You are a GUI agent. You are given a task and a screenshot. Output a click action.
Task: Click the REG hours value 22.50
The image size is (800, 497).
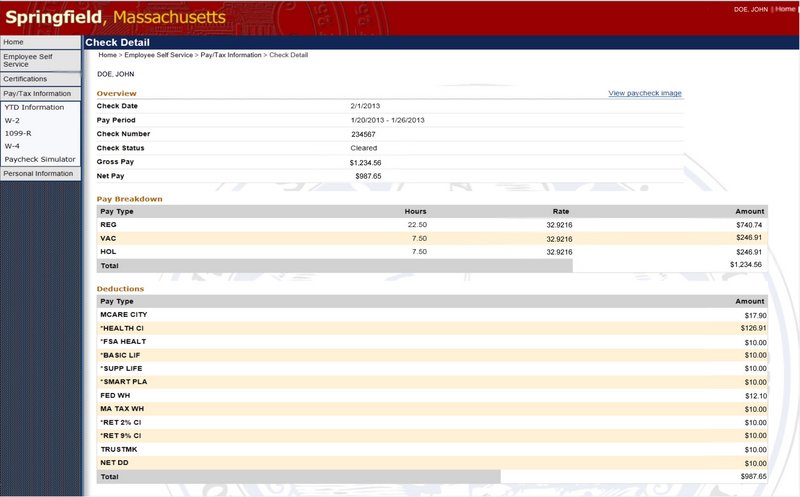pos(417,225)
